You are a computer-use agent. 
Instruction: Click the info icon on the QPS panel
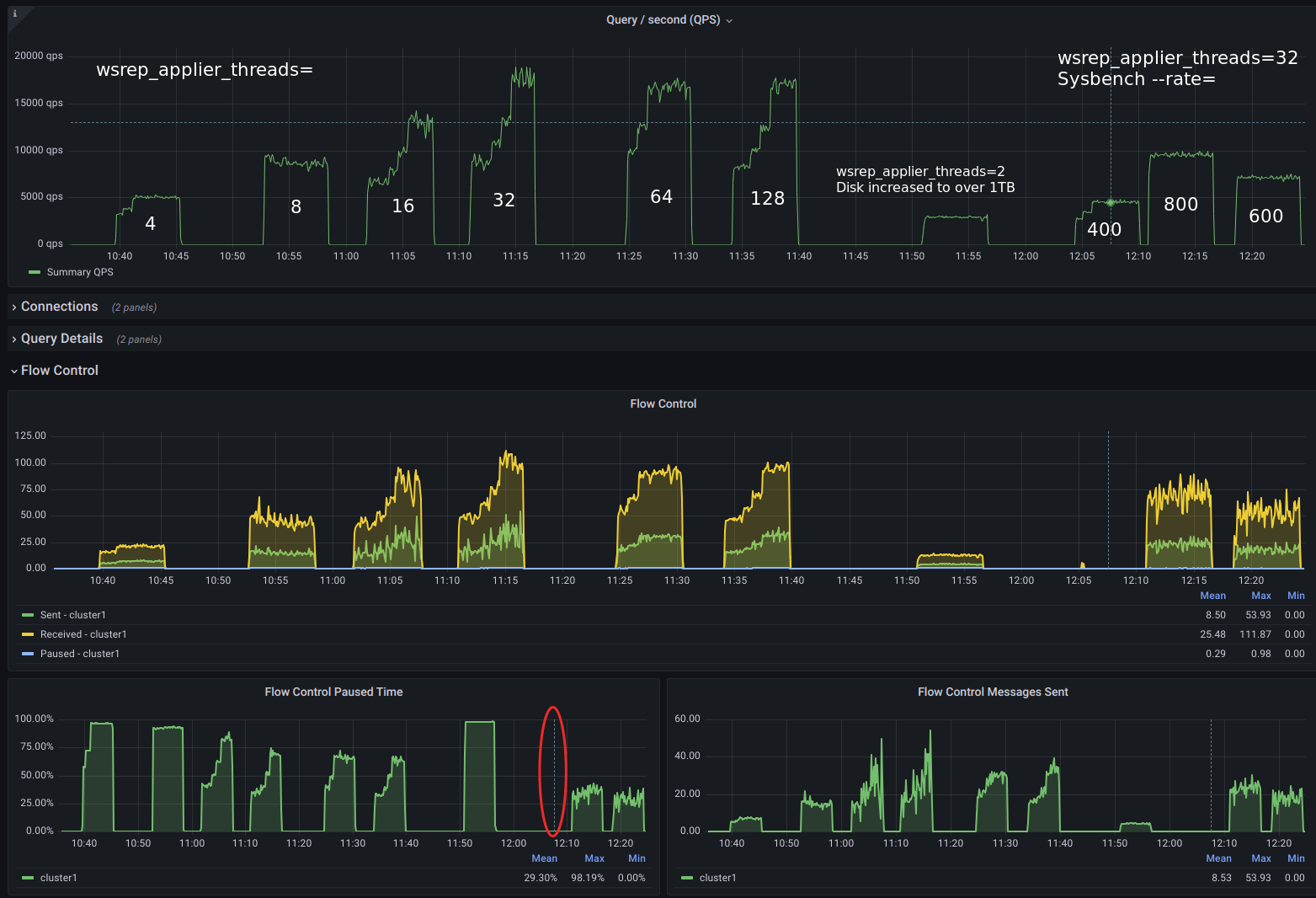[14, 13]
